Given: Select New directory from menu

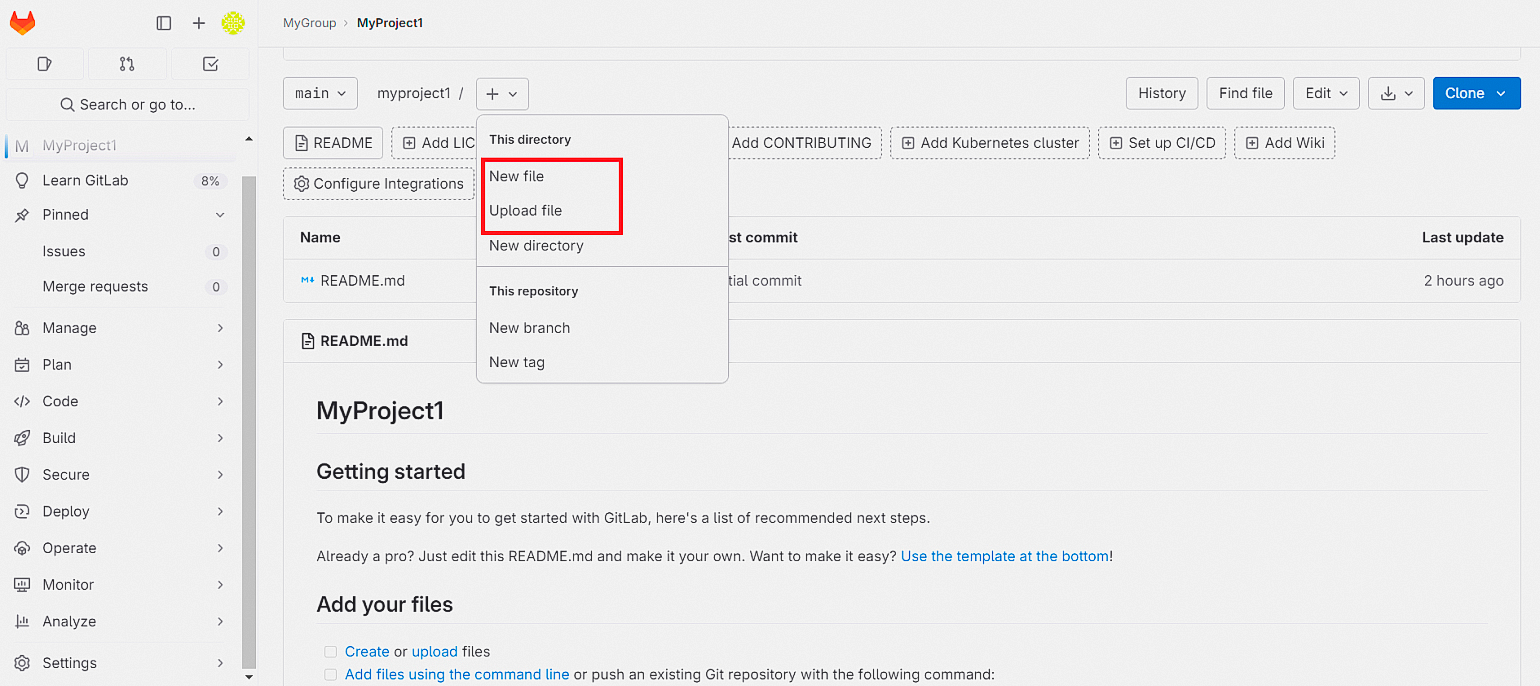Looking at the screenshot, I should click(602, 246).
